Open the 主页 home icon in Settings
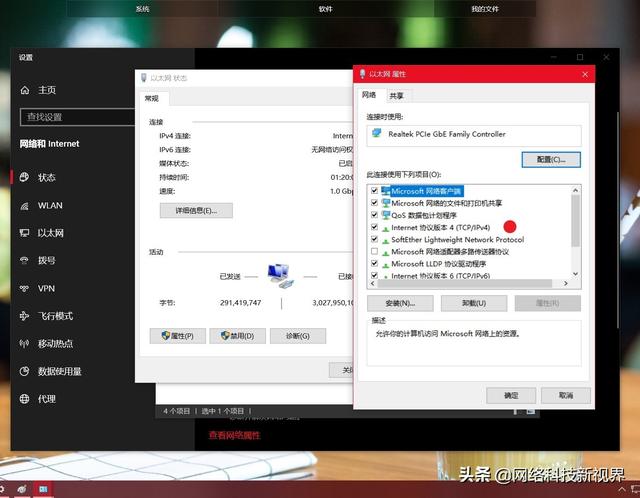 [25, 90]
